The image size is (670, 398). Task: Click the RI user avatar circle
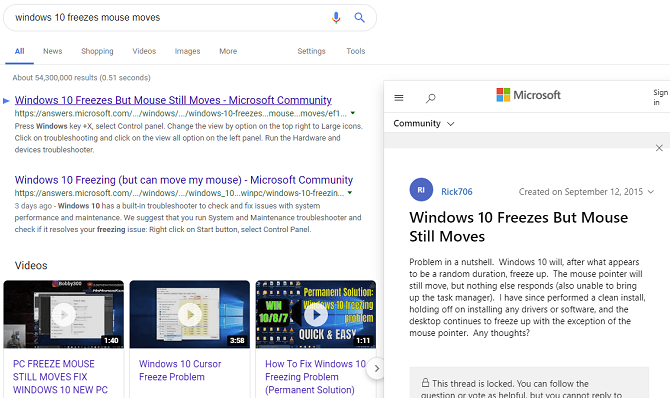(x=421, y=190)
